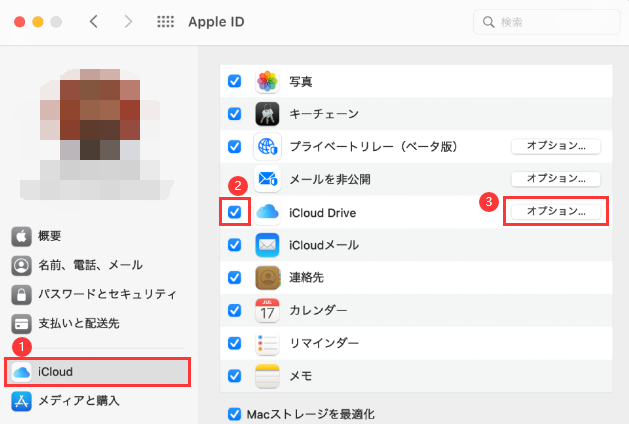
Task: Minimize the window with yellow button
Action: (38, 22)
